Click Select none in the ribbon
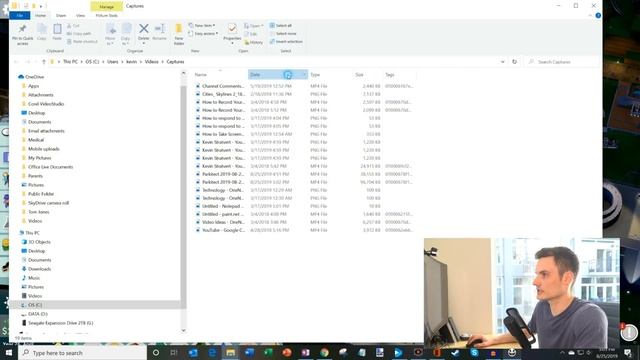Viewport: 640px width, 360px height. click(x=283, y=33)
